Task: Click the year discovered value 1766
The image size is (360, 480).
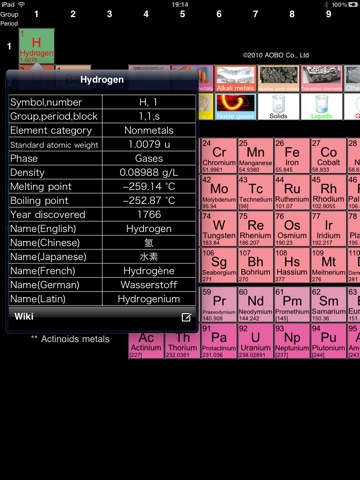Action: coord(149,214)
